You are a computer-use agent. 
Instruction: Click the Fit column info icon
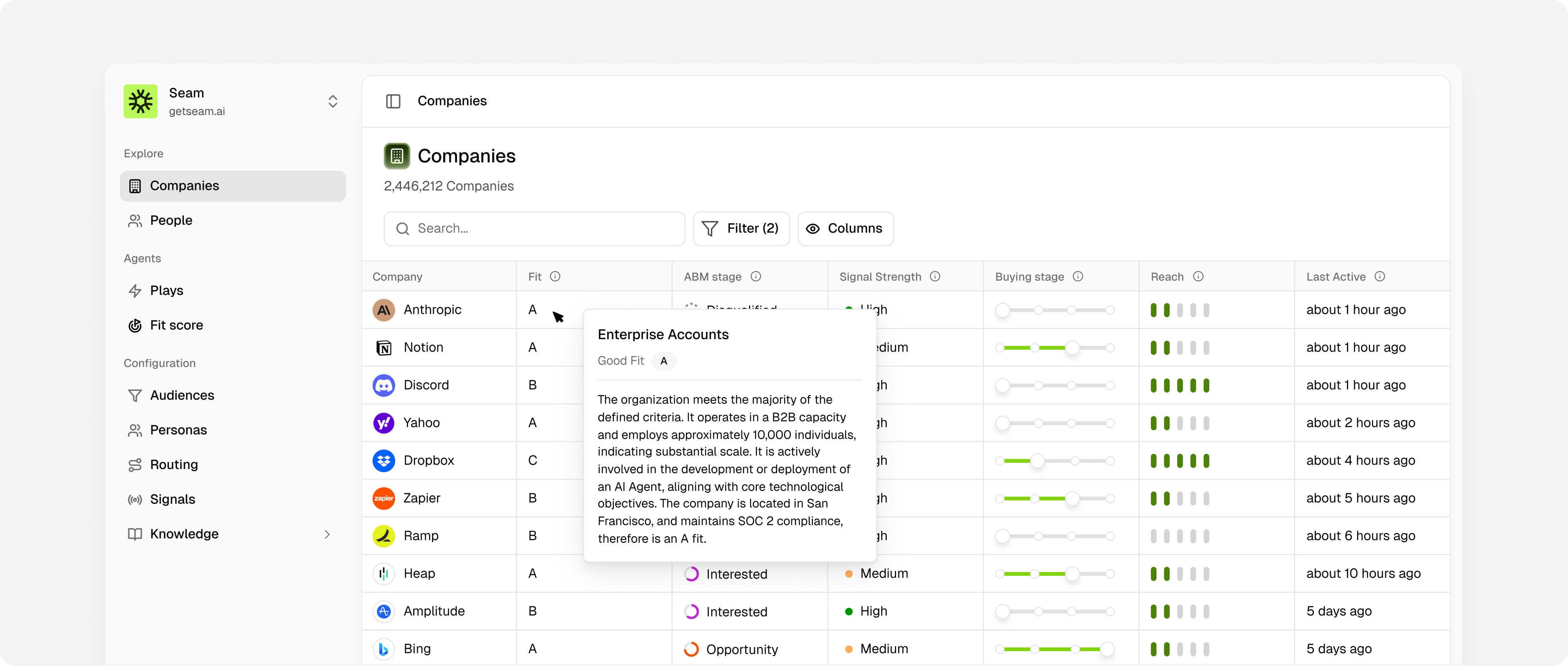click(x=555, y=276)
